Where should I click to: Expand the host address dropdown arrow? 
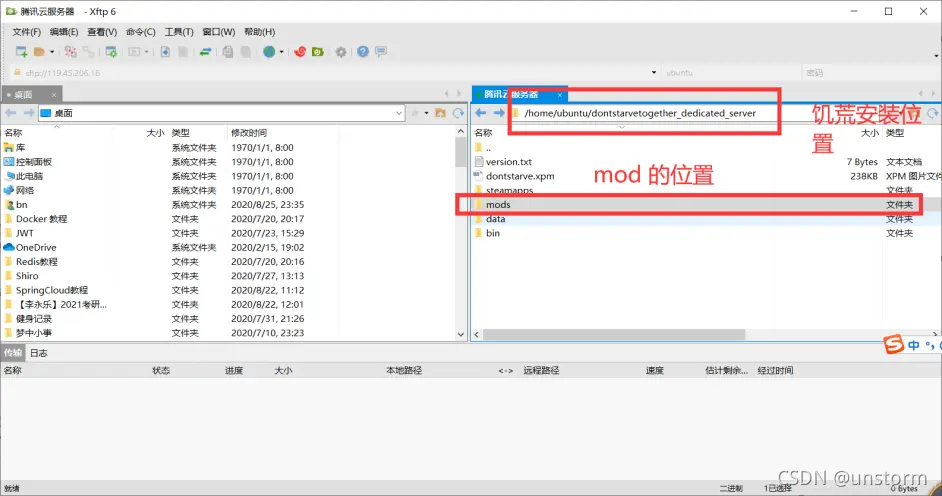pos(654,73)
